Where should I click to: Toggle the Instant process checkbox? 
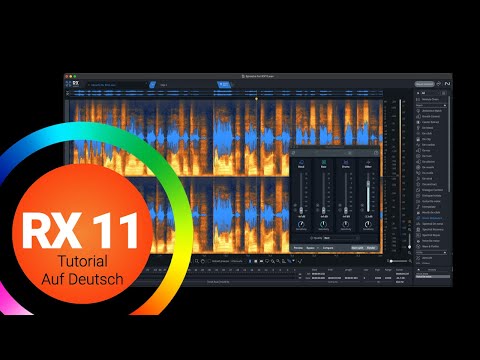pyautogui.click(x=209, y=261)
